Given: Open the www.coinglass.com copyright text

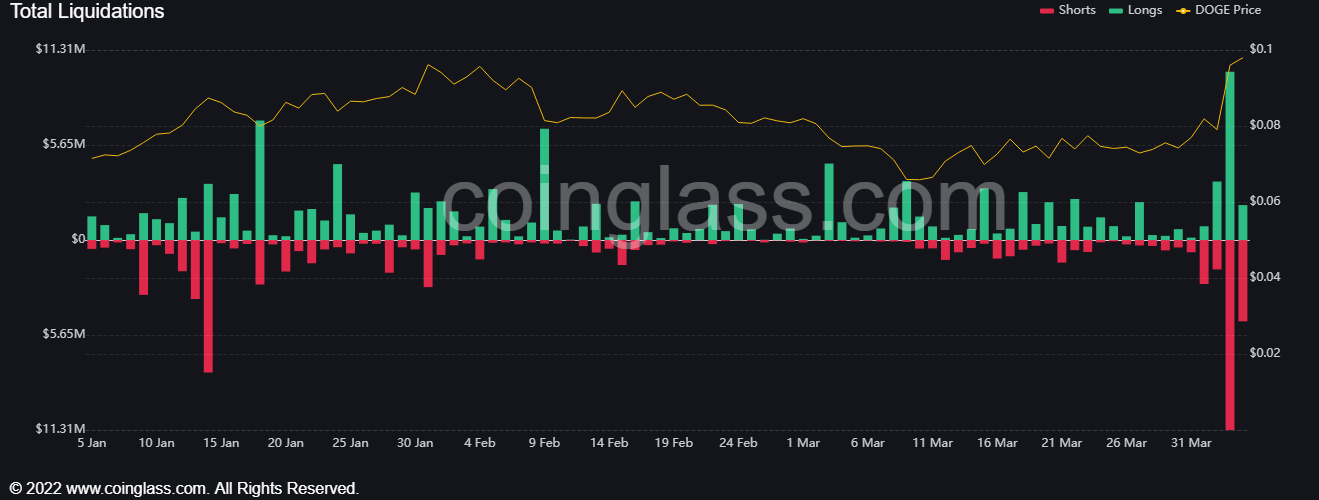Looking at the screenshot, I should point(184,489).
